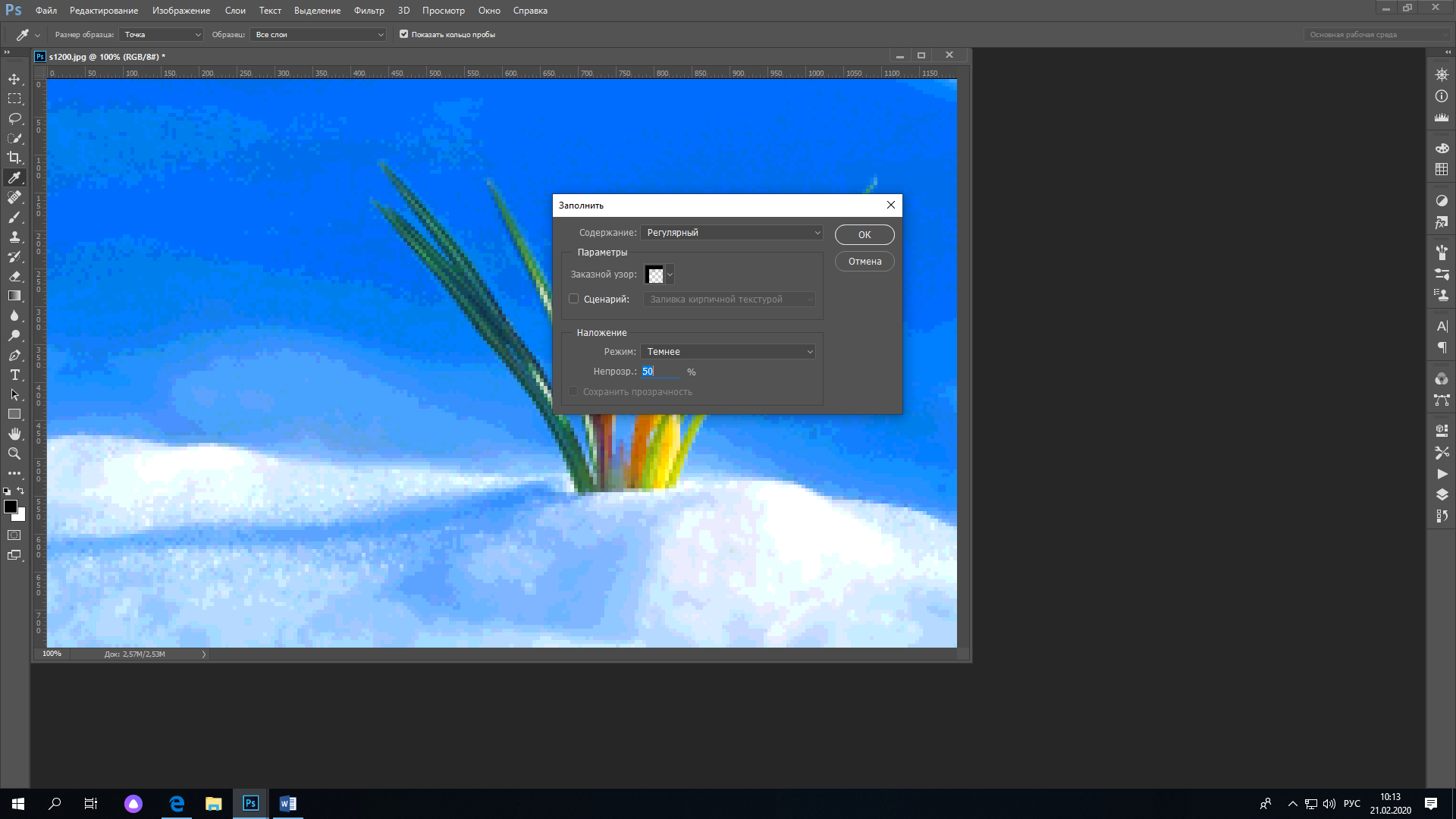The height and width of the screenshot is (819, 1456).
Task: Click the Непрозр. opacity input field
Action: point(660,372)
